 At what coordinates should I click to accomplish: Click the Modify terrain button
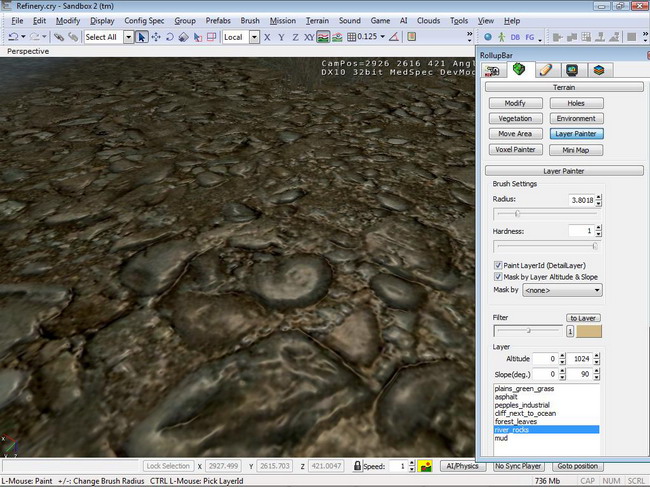coord(515,103)
